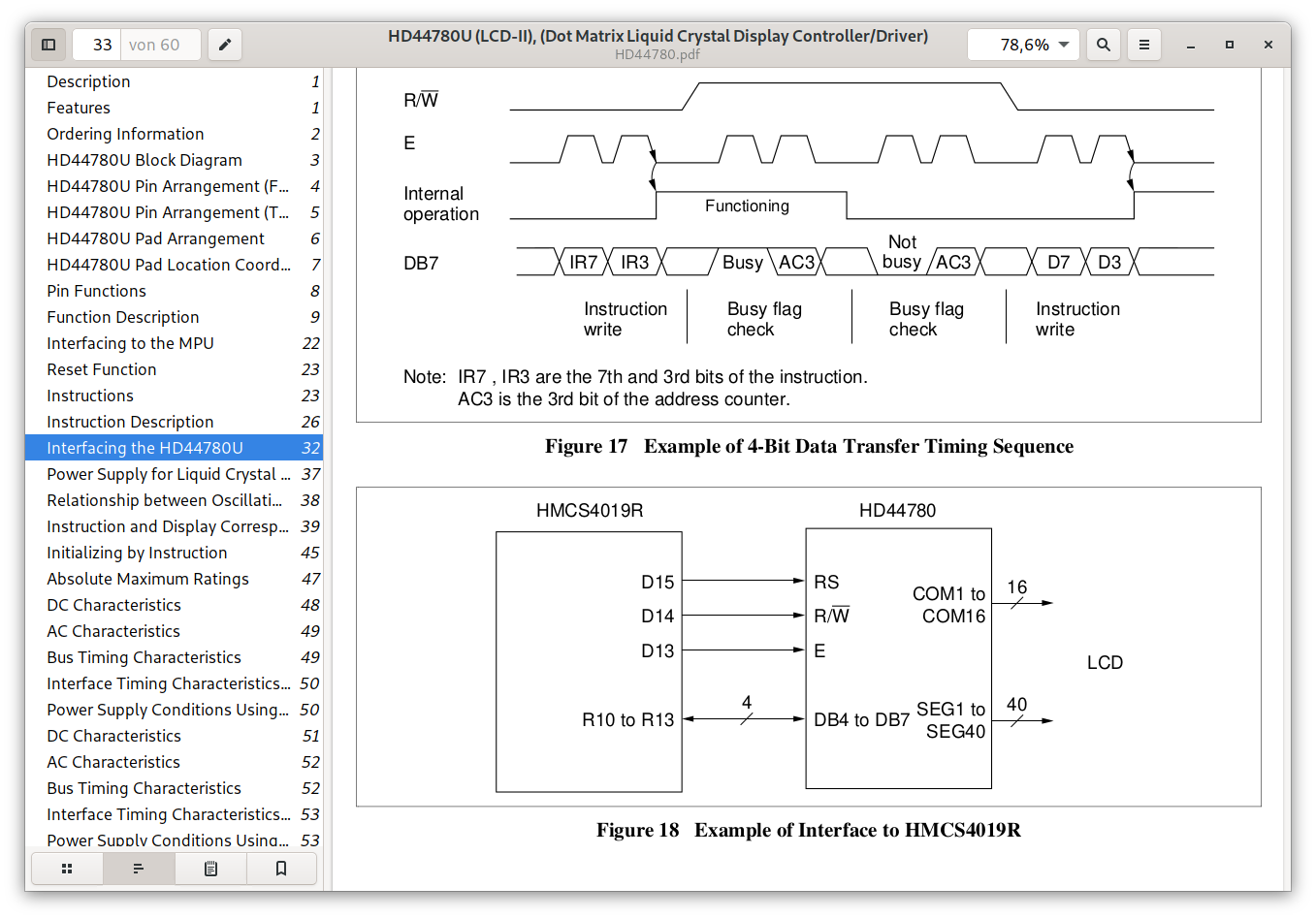This screenshot has height=919, width=1316.
Task: Open Relationship between Oscillati… entry
Action: (174, 500)
